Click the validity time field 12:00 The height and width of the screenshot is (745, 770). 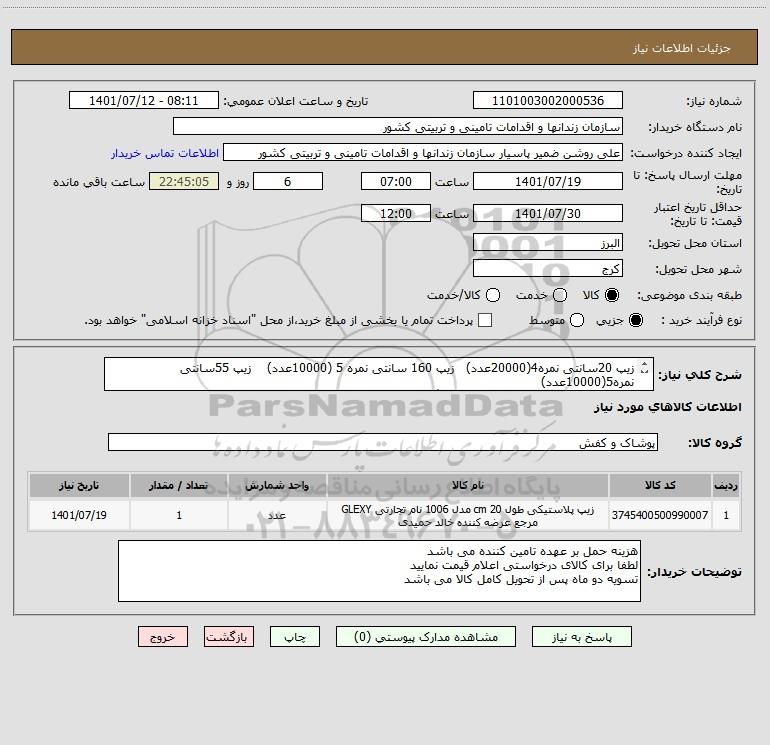(x=396, y=213)
